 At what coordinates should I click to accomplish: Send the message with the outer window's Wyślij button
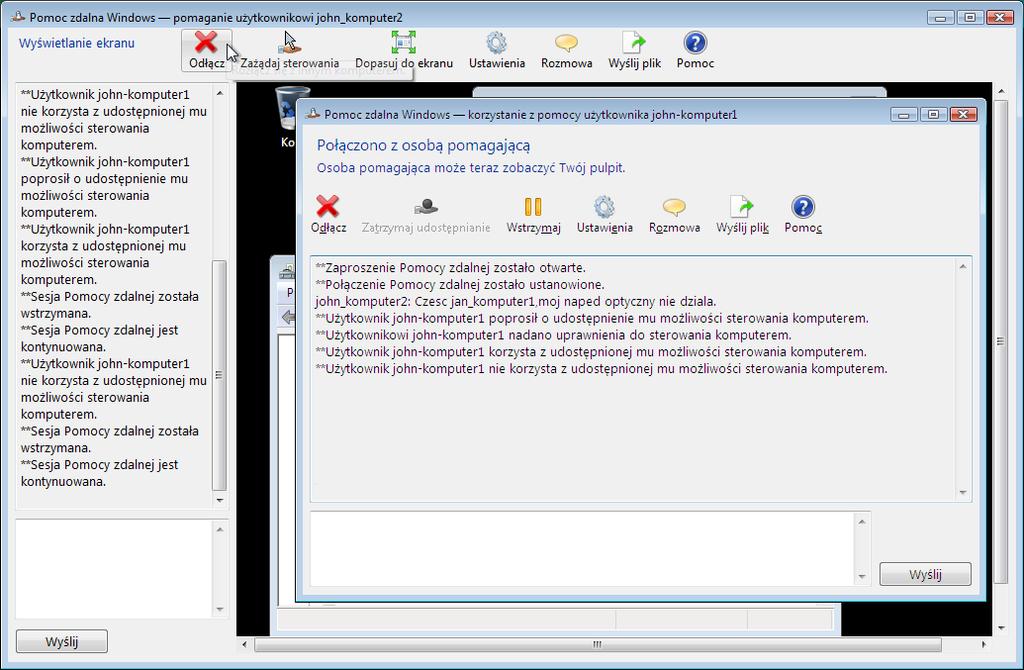pyautogui.click(x=61, y=641)
